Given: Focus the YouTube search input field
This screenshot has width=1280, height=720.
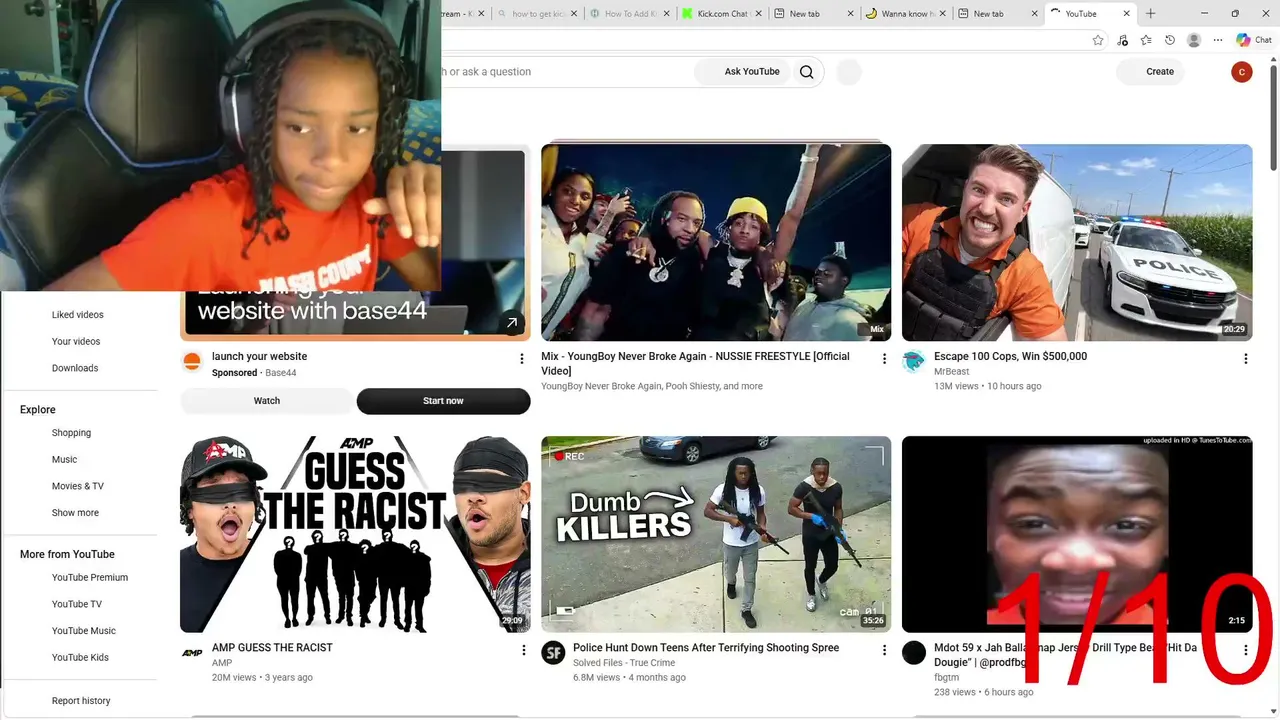Looking at the screenshot, I should coord(566,72).
